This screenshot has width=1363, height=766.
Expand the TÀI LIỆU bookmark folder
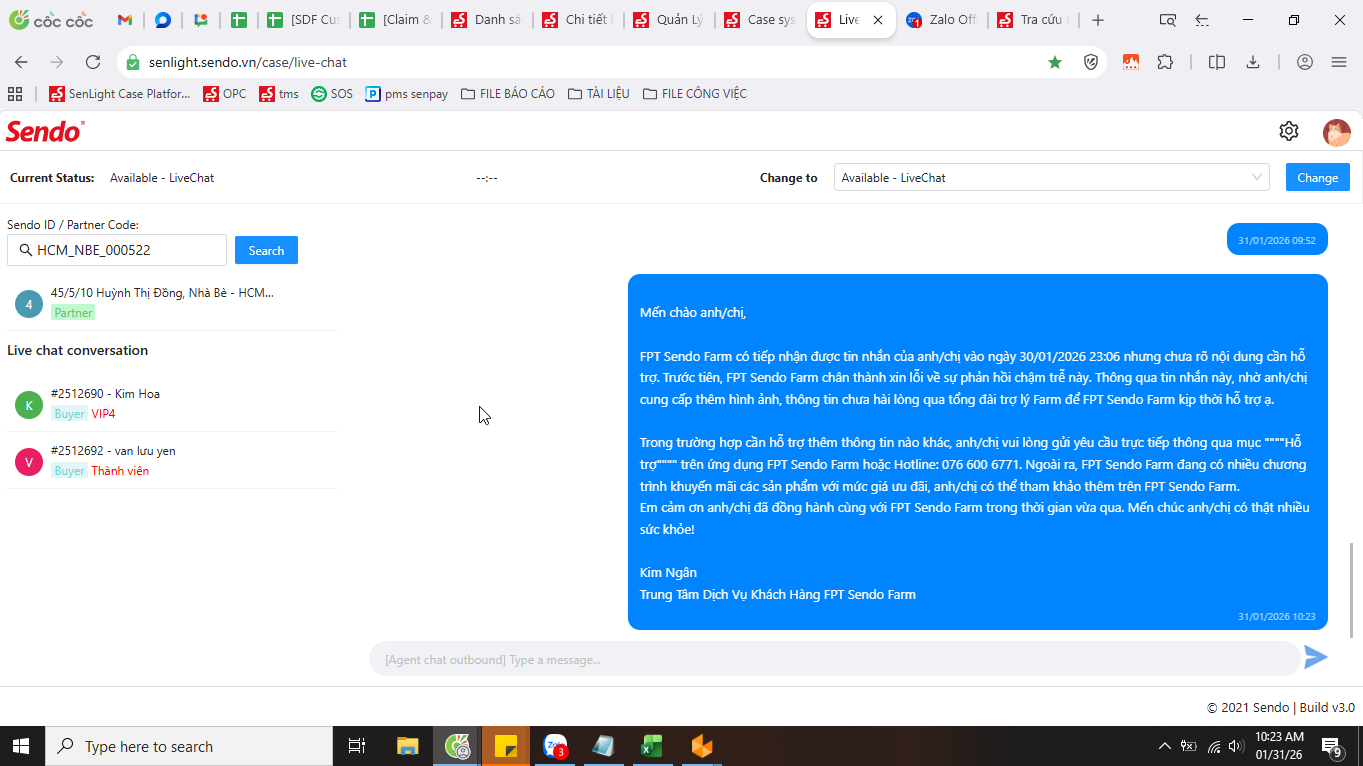pyautogui.click(x=598, y=94)
